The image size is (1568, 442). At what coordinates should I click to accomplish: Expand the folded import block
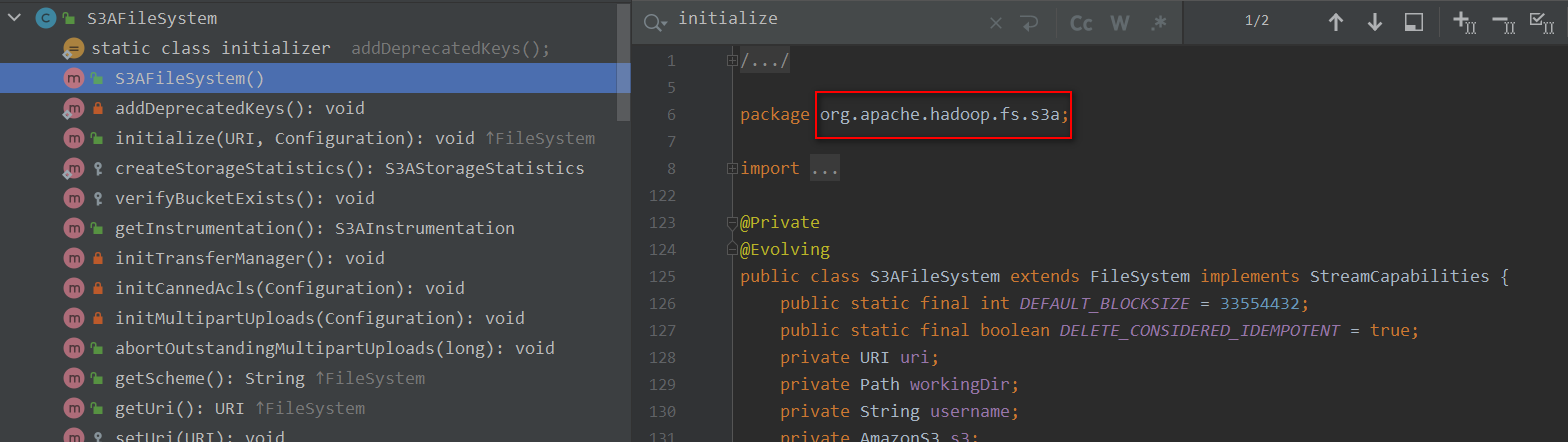[733, 168]
